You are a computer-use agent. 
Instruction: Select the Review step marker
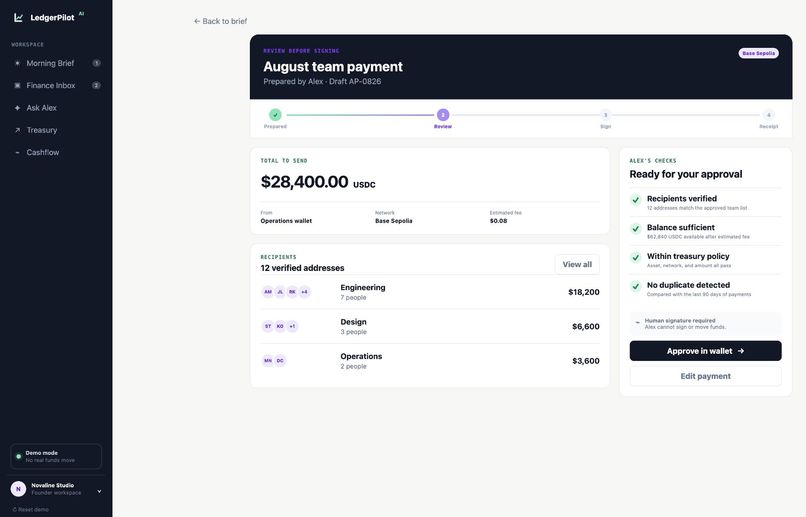pos(443,115)
